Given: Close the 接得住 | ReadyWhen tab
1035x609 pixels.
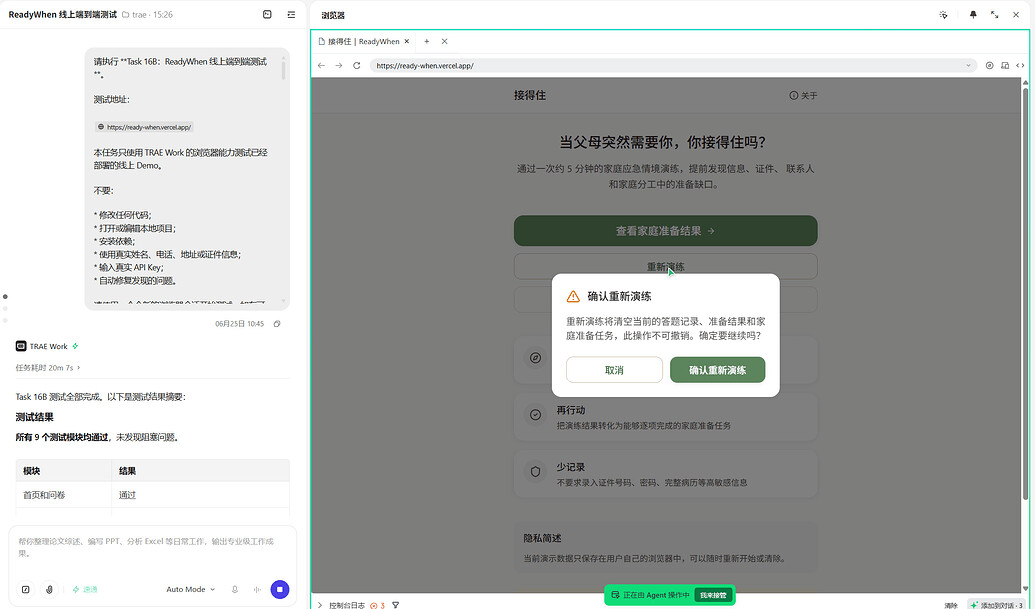Looking at the screenshot, I should [407, 41].
